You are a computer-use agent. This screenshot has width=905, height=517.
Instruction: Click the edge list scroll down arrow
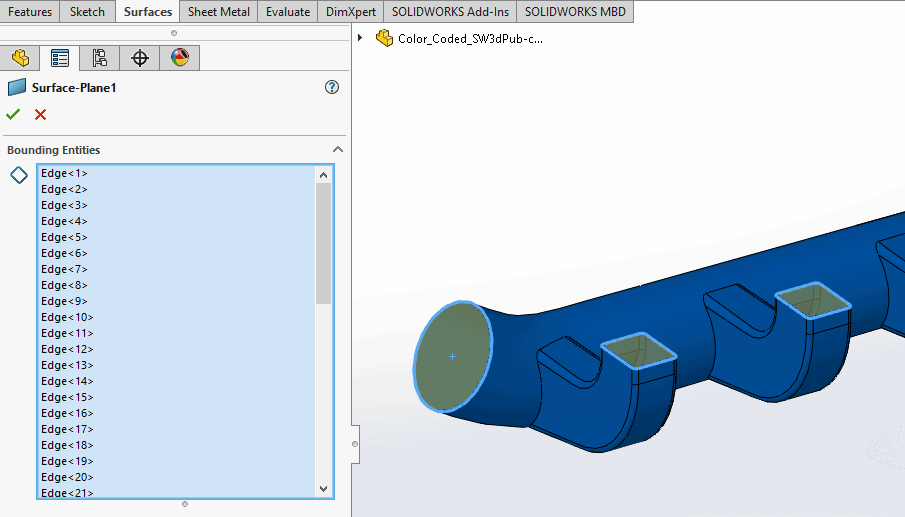(x=323, y=489)
